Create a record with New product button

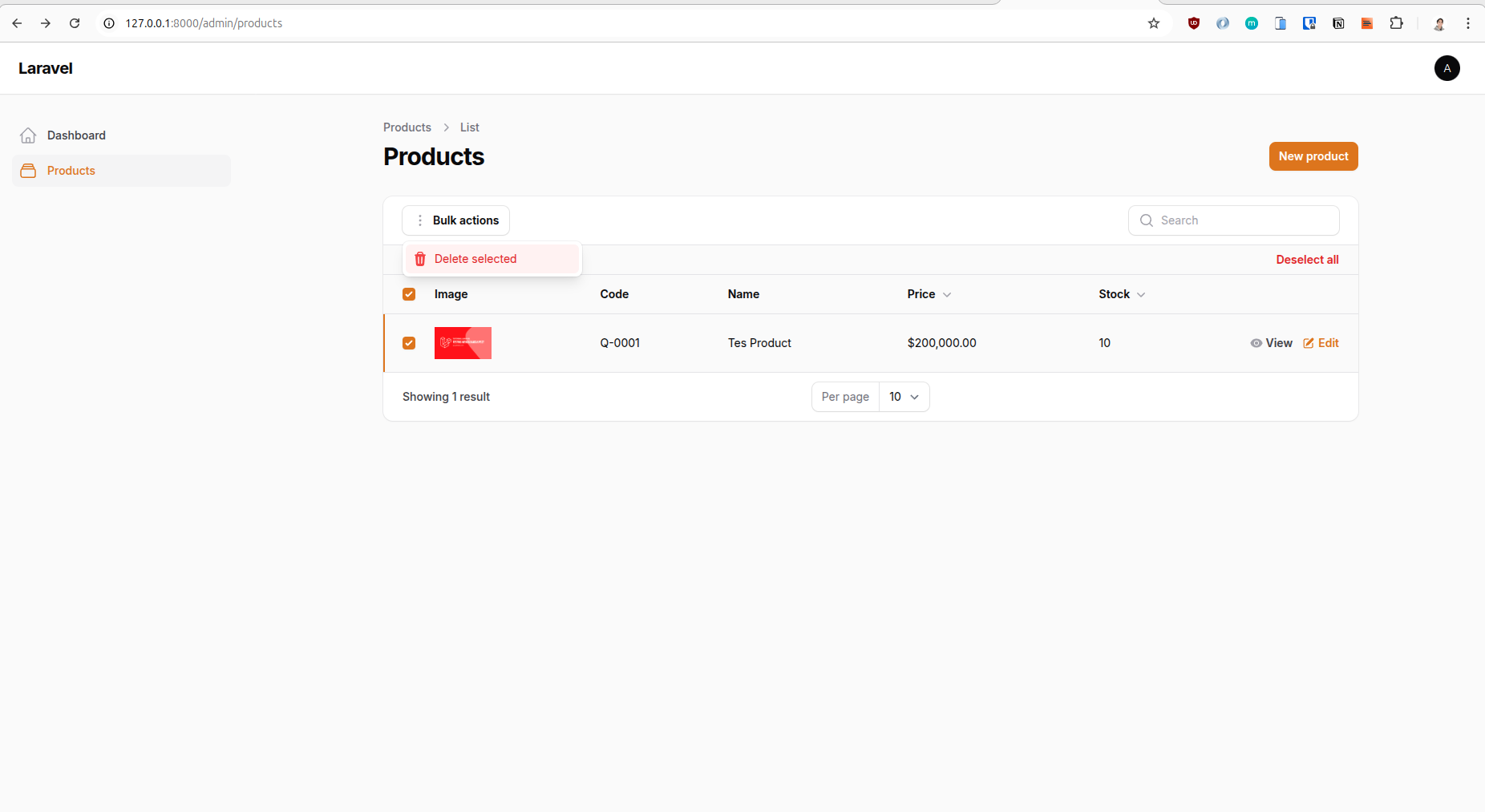1313,156
